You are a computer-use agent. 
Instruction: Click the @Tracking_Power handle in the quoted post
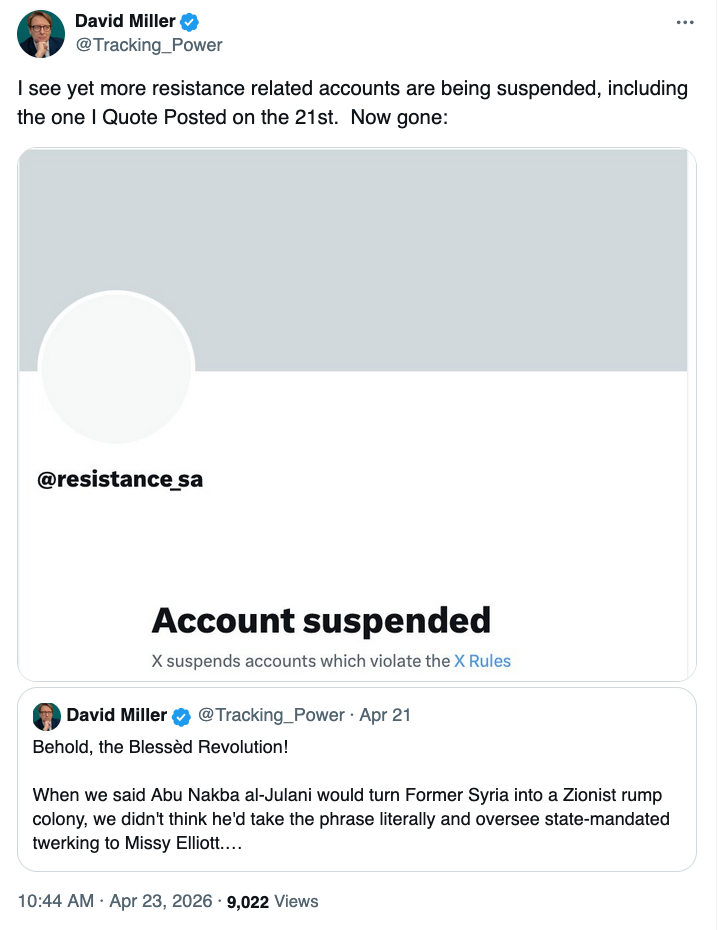[271, 716]
